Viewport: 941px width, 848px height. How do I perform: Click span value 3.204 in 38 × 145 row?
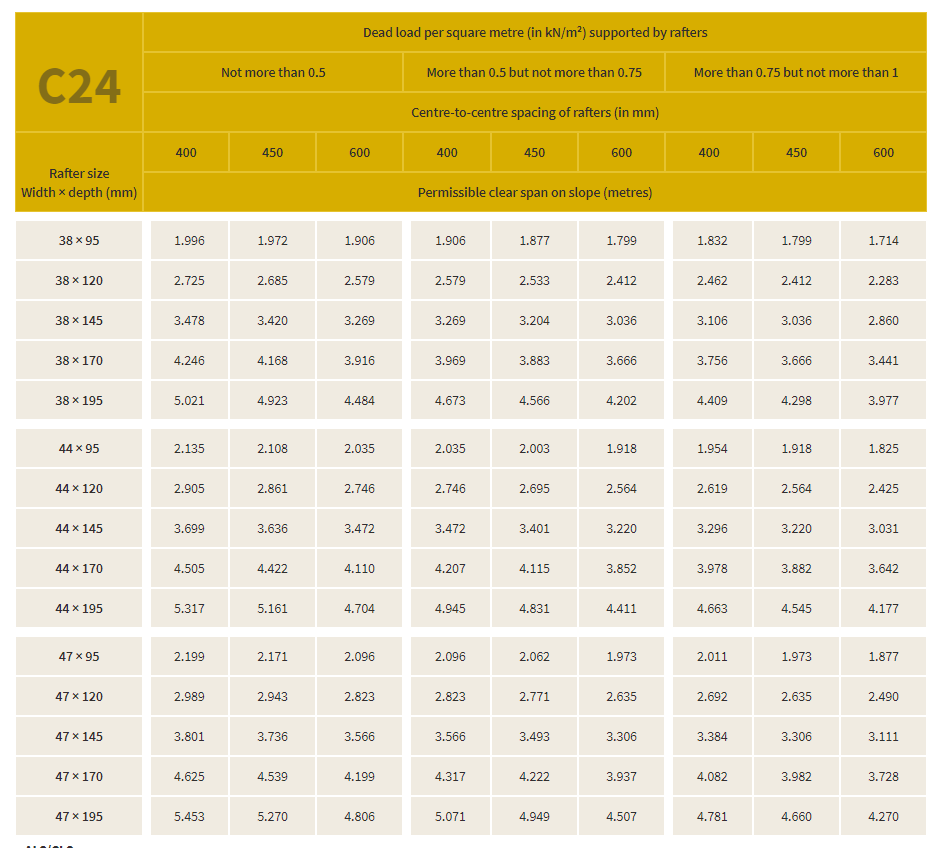pos(534,320)
